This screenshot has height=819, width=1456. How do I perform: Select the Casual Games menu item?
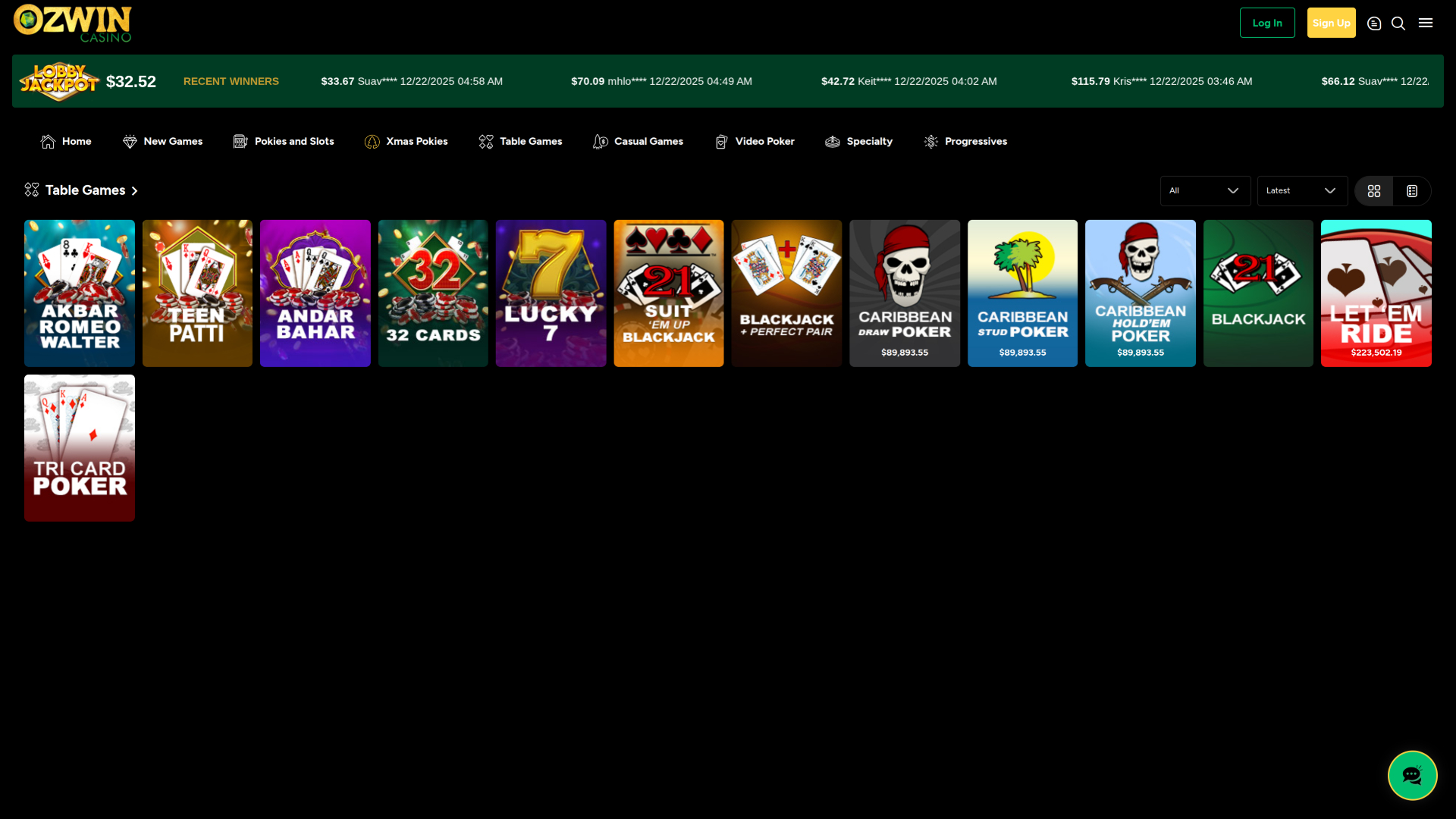coord(638,142)
